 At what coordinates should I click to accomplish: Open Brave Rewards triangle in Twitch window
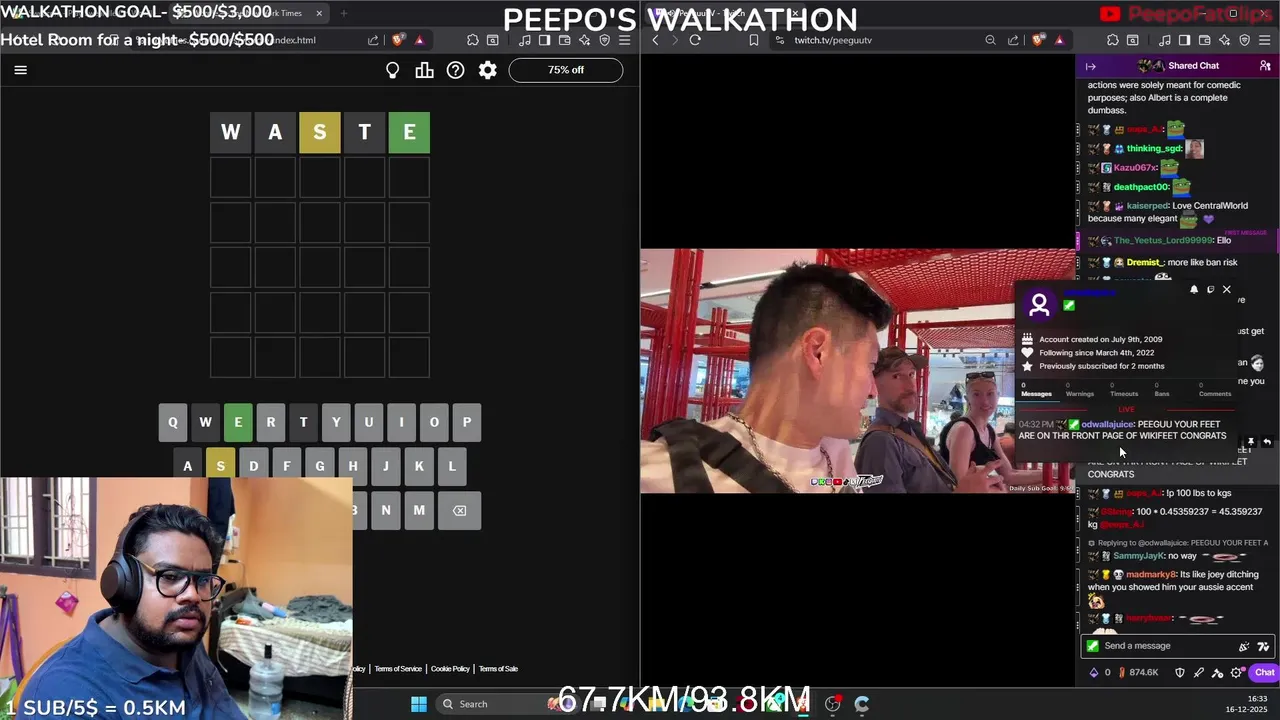tap(1059, 40)
